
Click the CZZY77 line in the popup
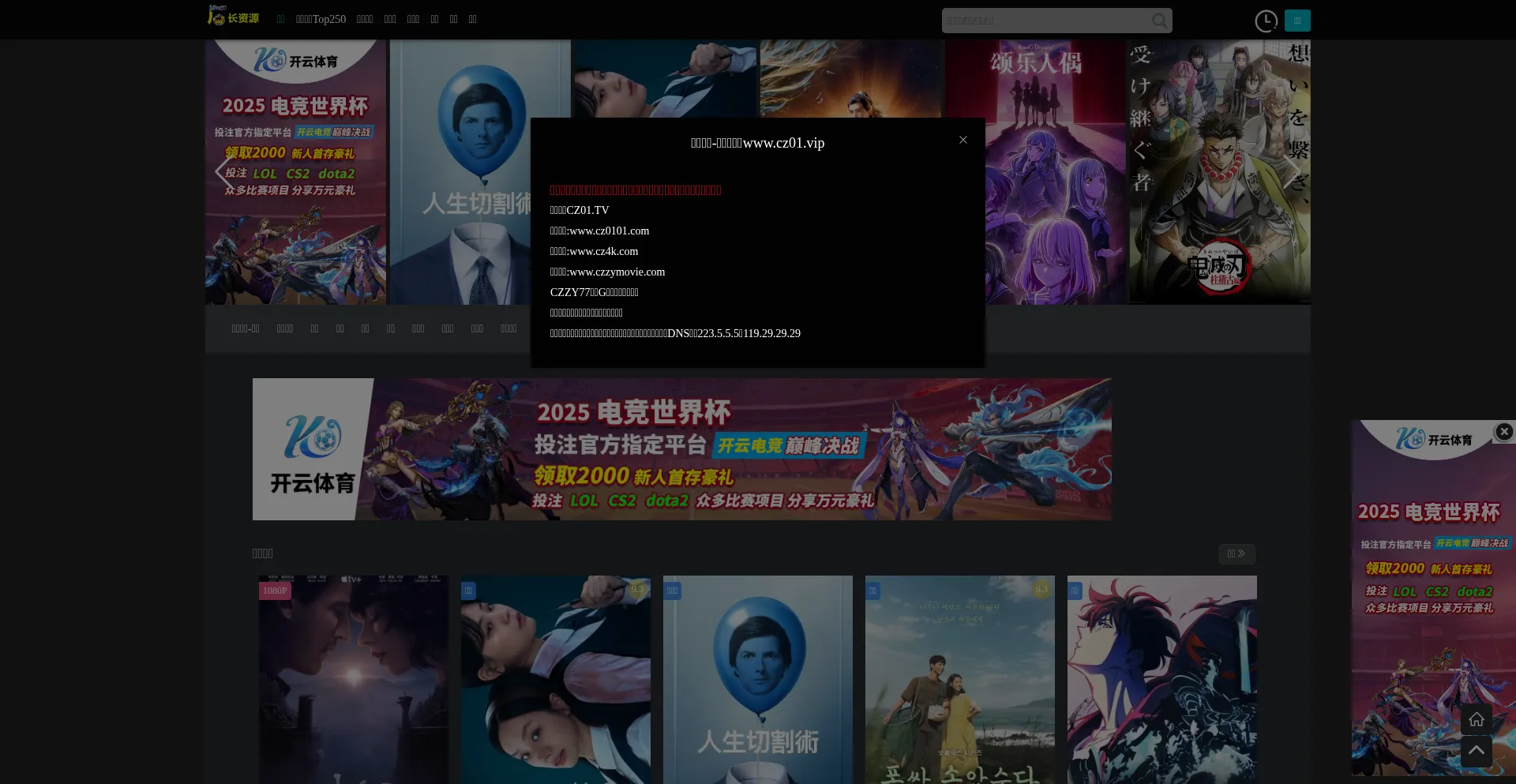click(594, 292)
